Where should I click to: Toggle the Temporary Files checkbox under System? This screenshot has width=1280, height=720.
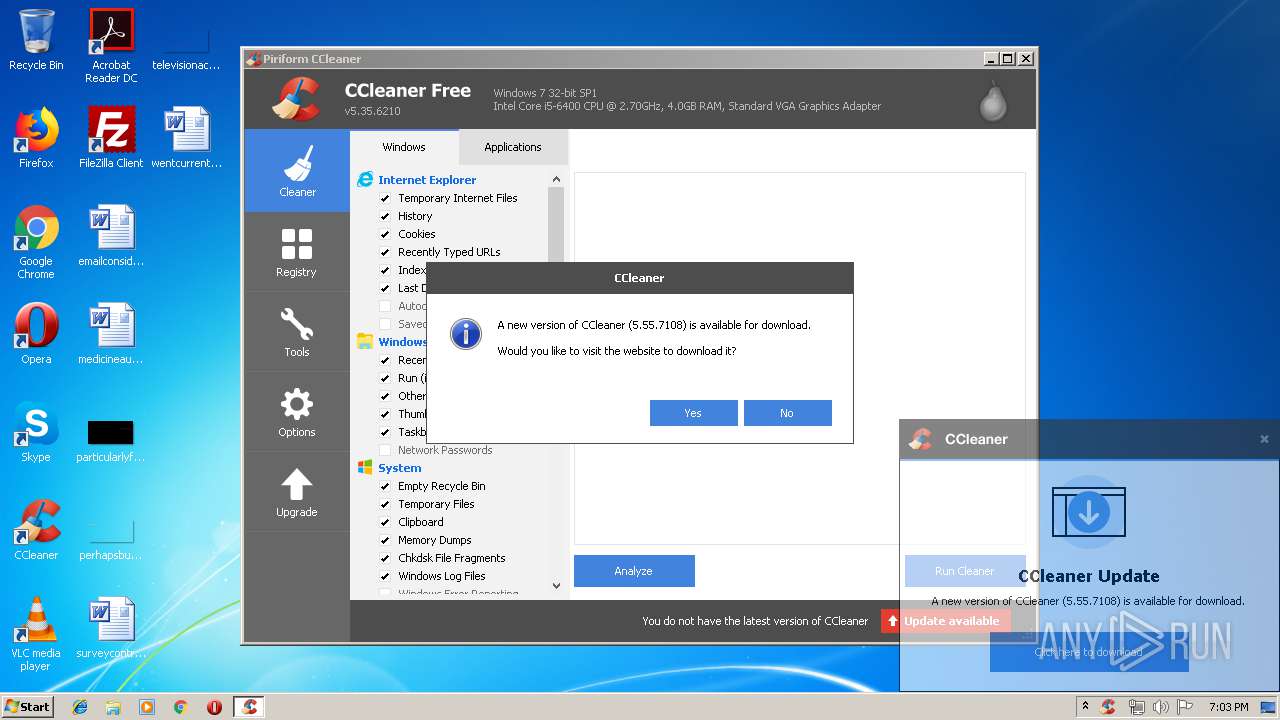click(385, 504)
